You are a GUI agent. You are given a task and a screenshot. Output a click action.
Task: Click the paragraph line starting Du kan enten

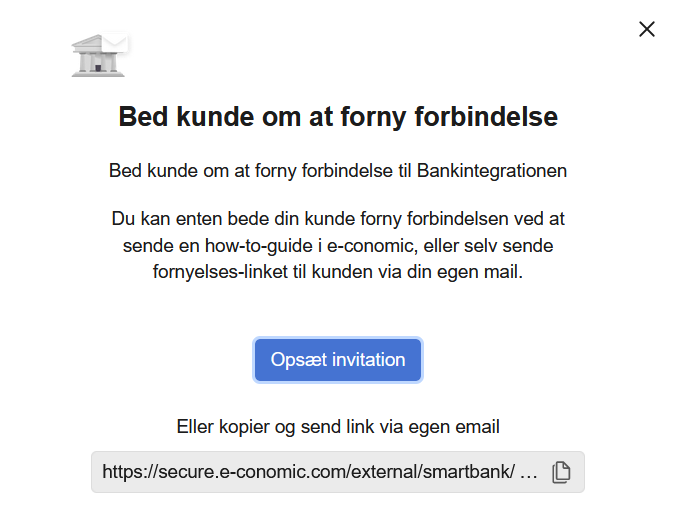point(338,219)
